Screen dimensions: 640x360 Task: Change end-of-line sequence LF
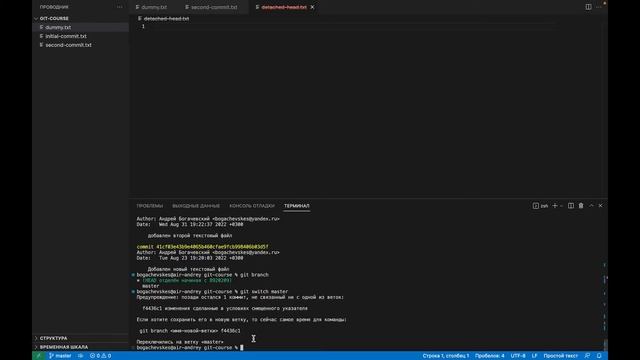point(534,356)
